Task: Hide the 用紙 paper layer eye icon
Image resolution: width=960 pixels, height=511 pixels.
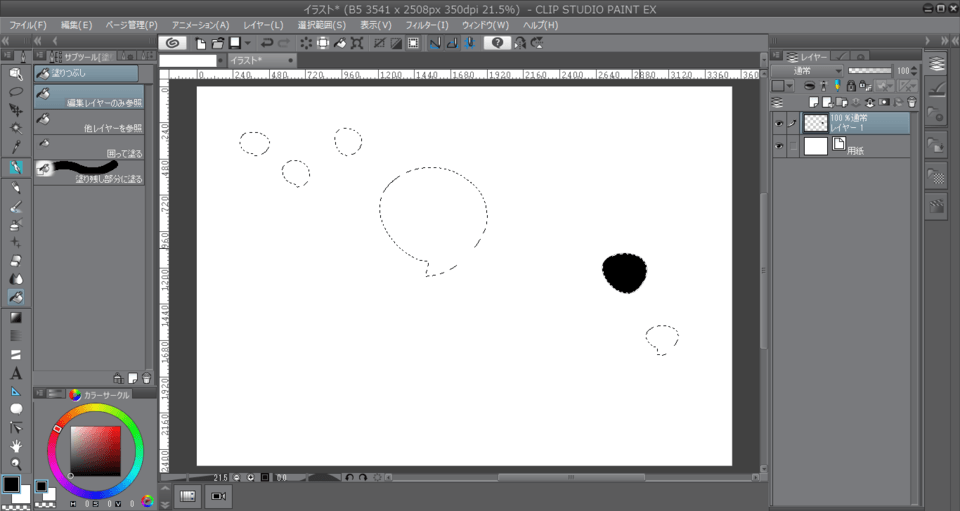Action: pos(778,146)
